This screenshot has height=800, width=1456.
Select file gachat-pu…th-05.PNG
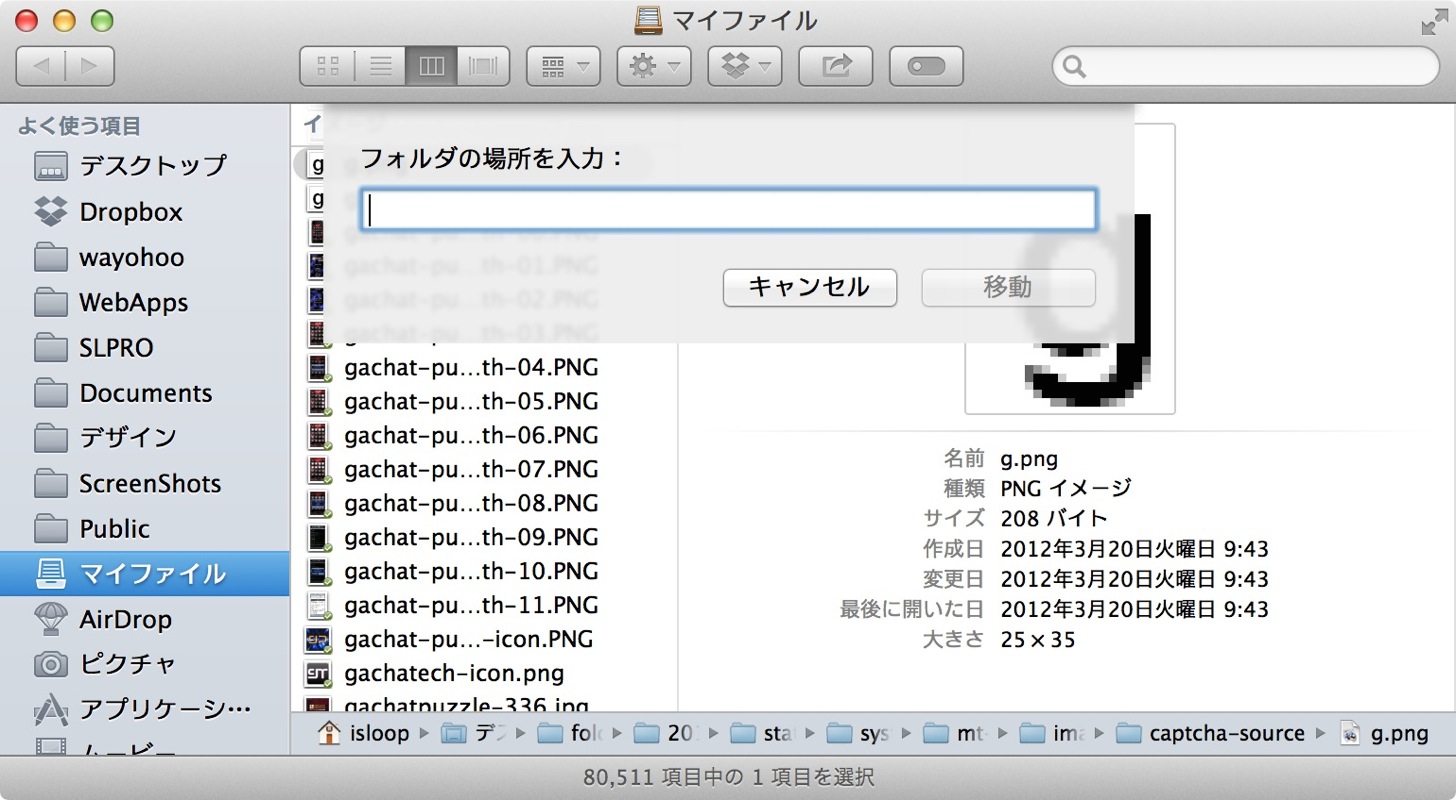click(x=470, y=402)
